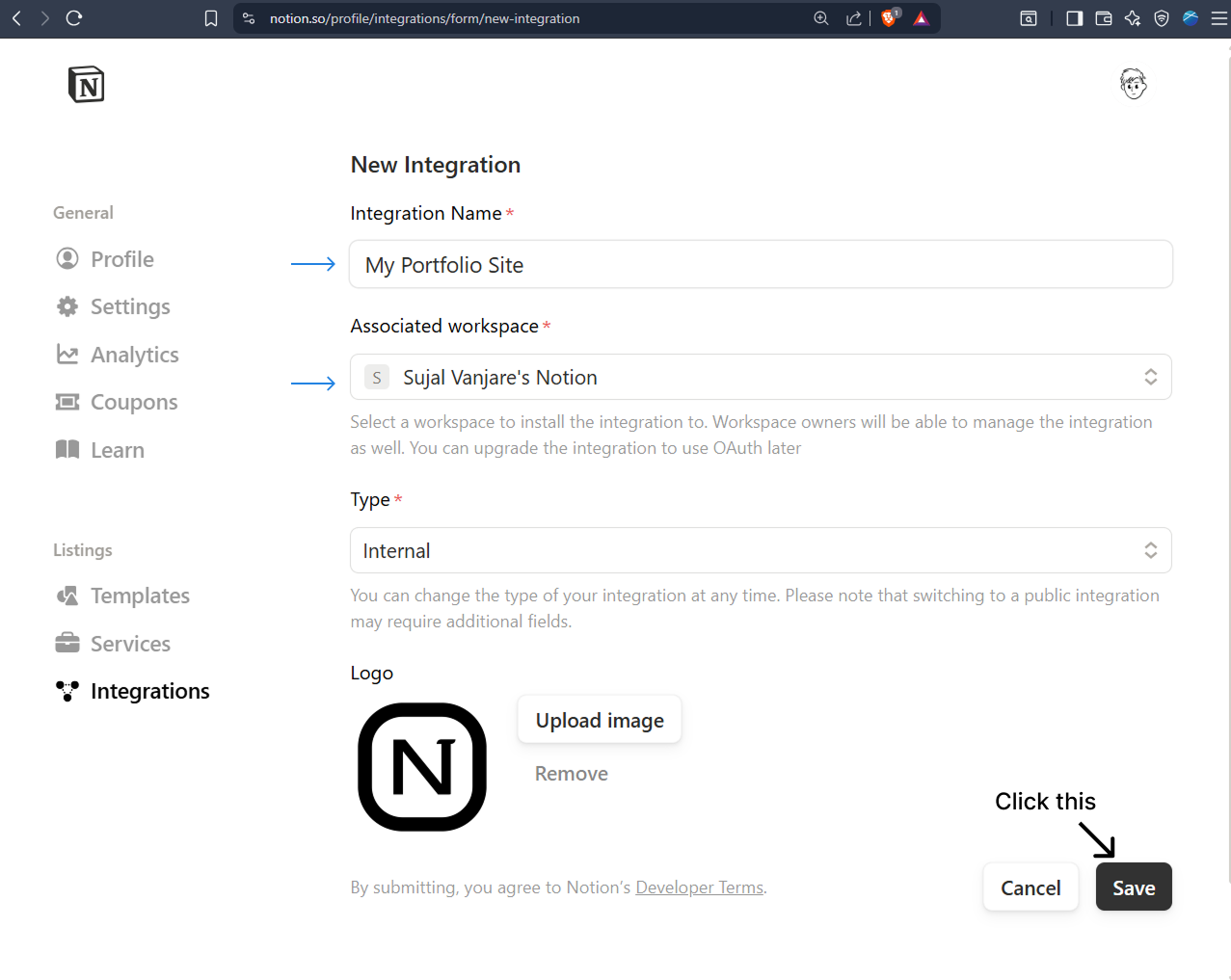Open the browser hamburger main menu
The height and width of the screenshot is (980, 1231).
tap(1218, 18)
